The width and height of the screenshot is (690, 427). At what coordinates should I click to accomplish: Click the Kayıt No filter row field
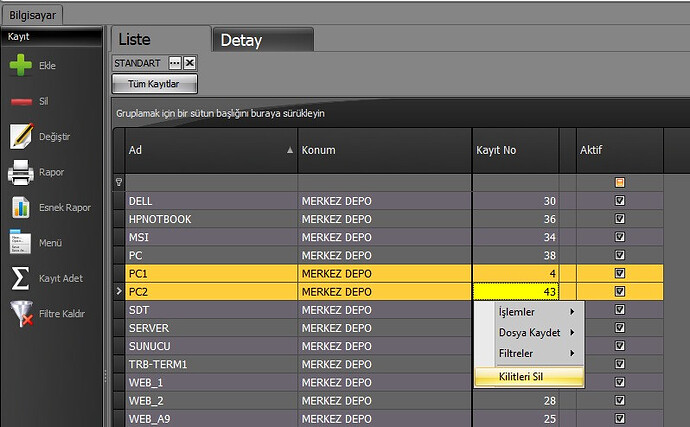click(515, 182)
